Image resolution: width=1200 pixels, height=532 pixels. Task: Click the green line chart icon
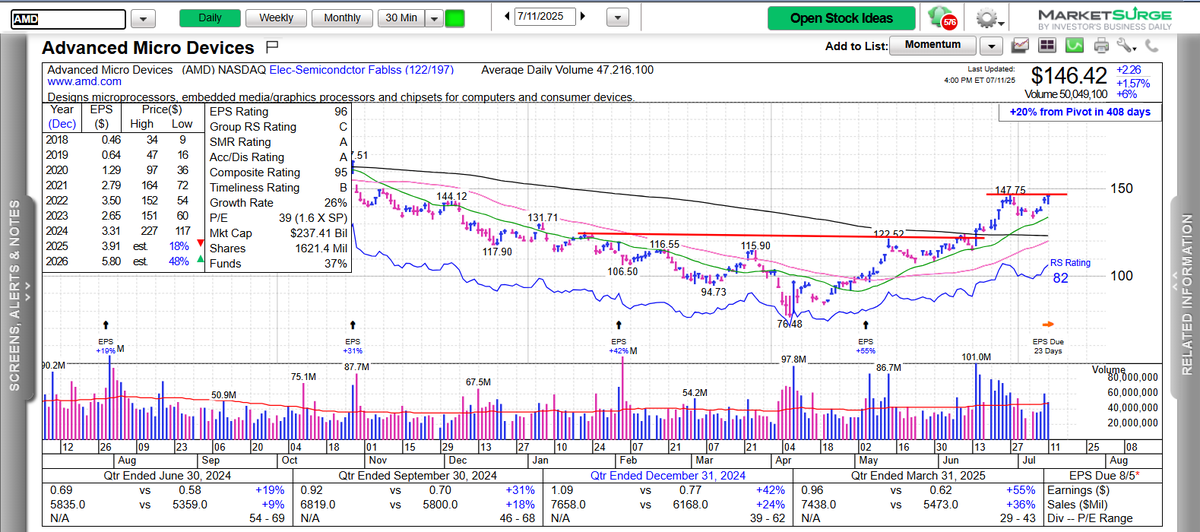1073,46
